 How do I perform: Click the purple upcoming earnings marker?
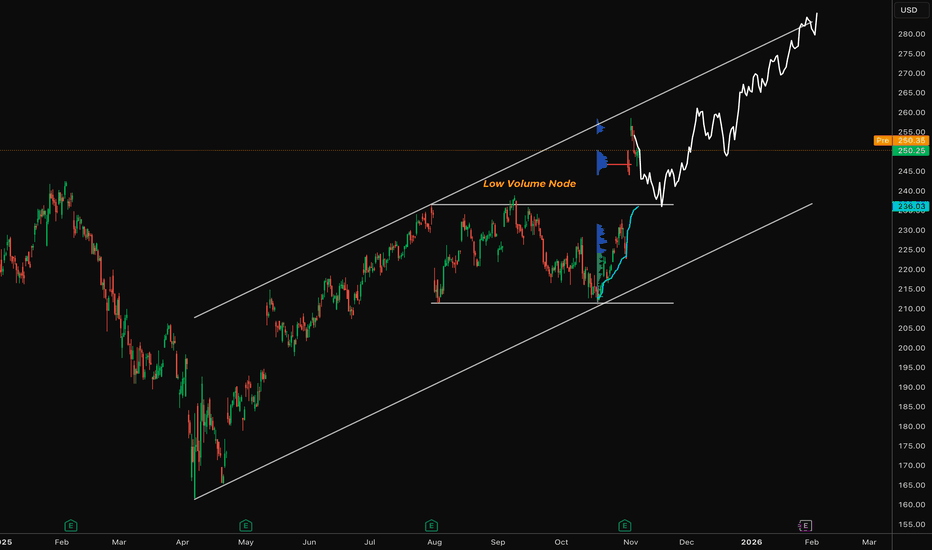[x=806, y=525]
